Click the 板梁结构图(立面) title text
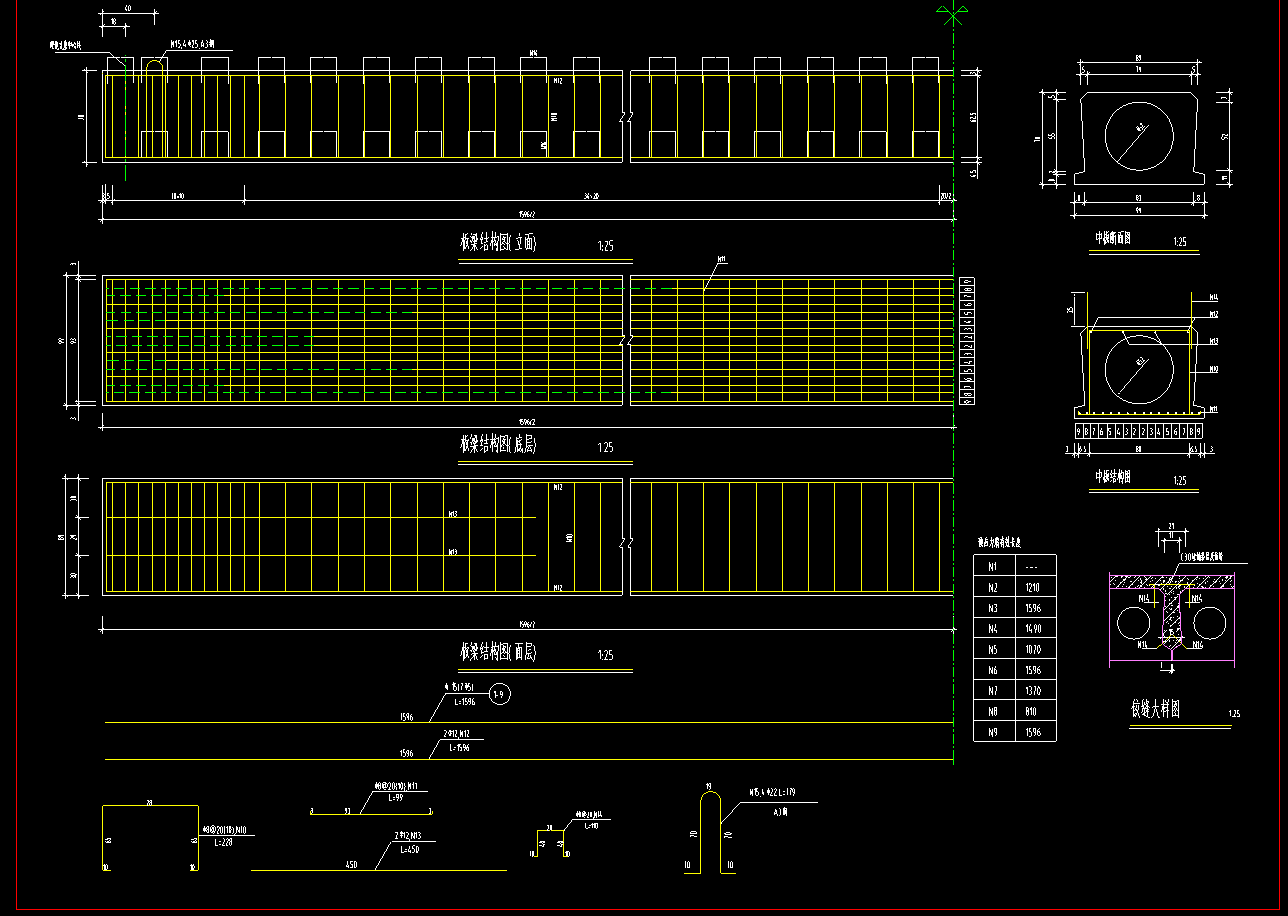The width and height of the screenshot is (1288, 916). point(498,243)
